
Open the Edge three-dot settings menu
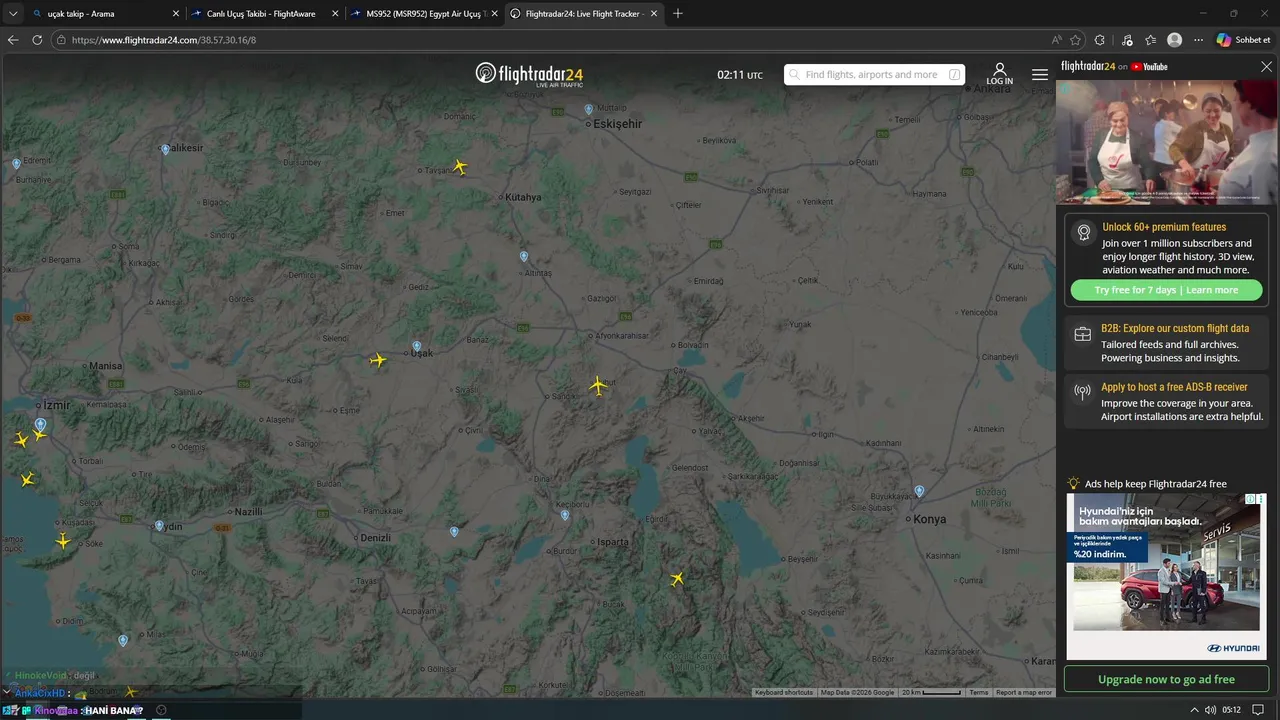click(1198, 40)
